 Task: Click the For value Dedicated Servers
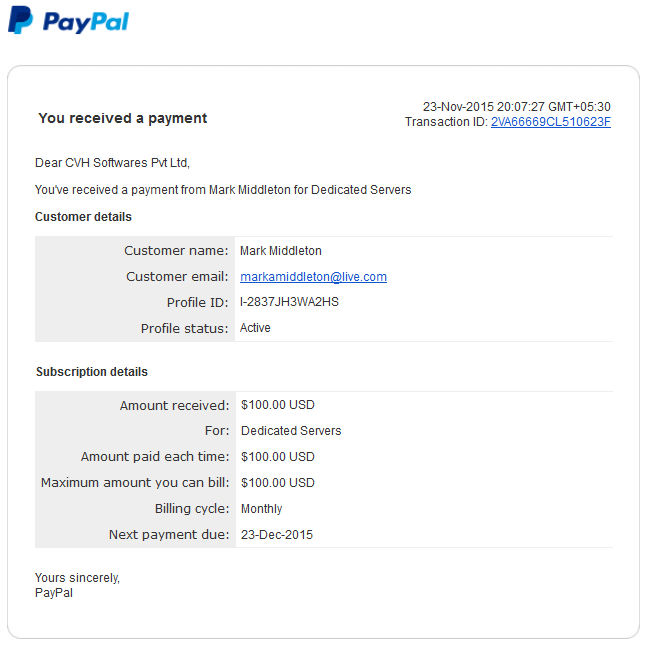pos(291,431)
